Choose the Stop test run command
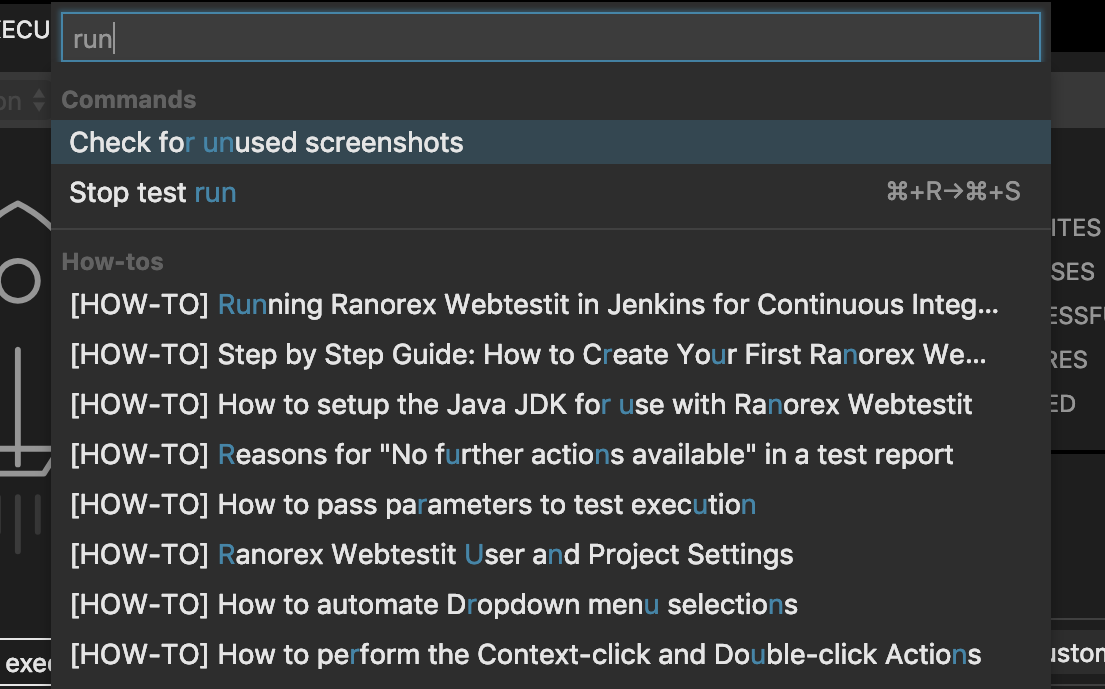Screen dimensions: 1105x689 click(153, 192)
